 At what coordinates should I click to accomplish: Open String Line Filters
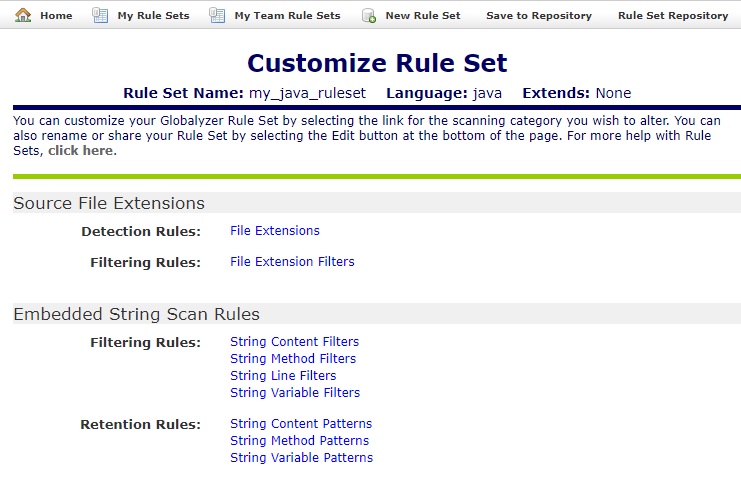point(283,376)
